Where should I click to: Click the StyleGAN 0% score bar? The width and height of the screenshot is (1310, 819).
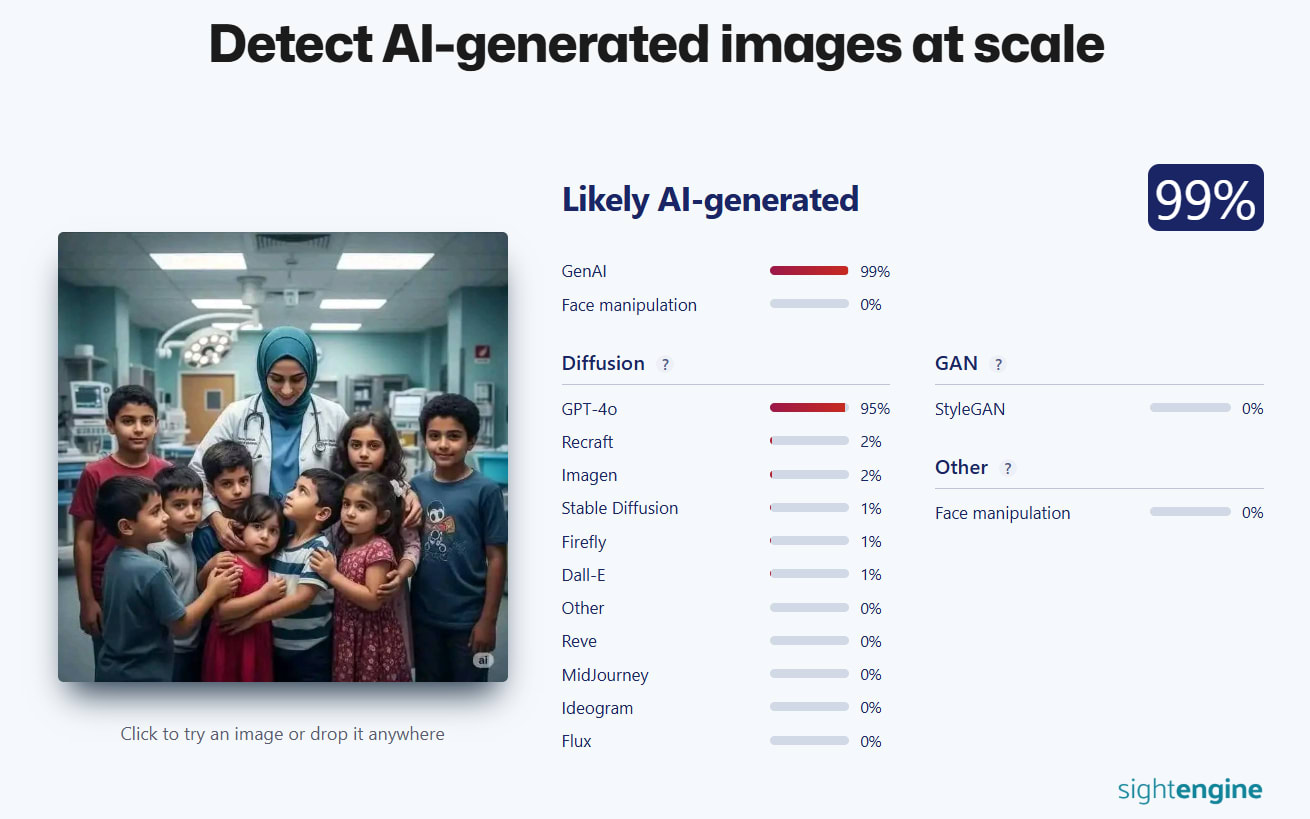[1190, 408]
